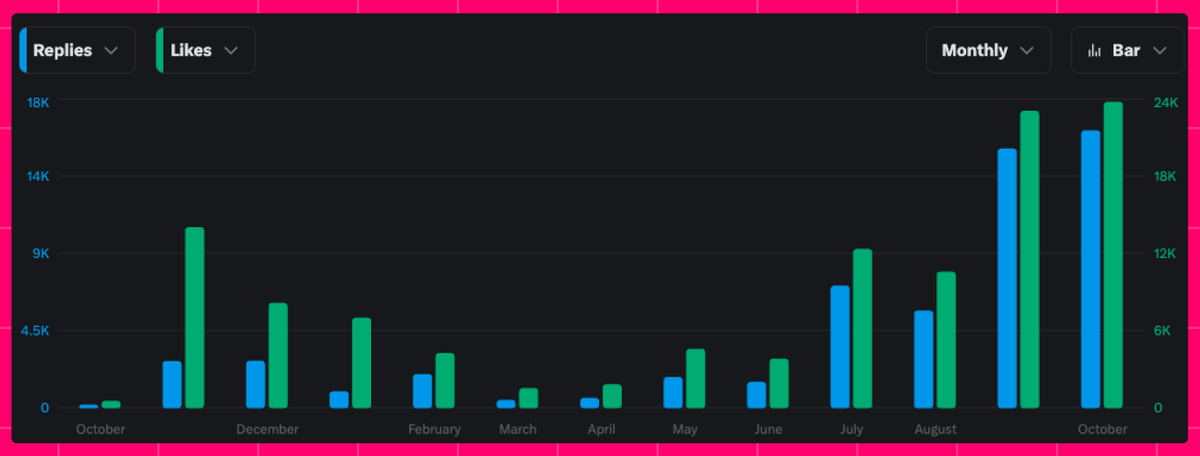Image resolution: width=1200 pixels, height=456 pixels.
Task: Open the Replies metric dropdown
Action: pos(77,50)
